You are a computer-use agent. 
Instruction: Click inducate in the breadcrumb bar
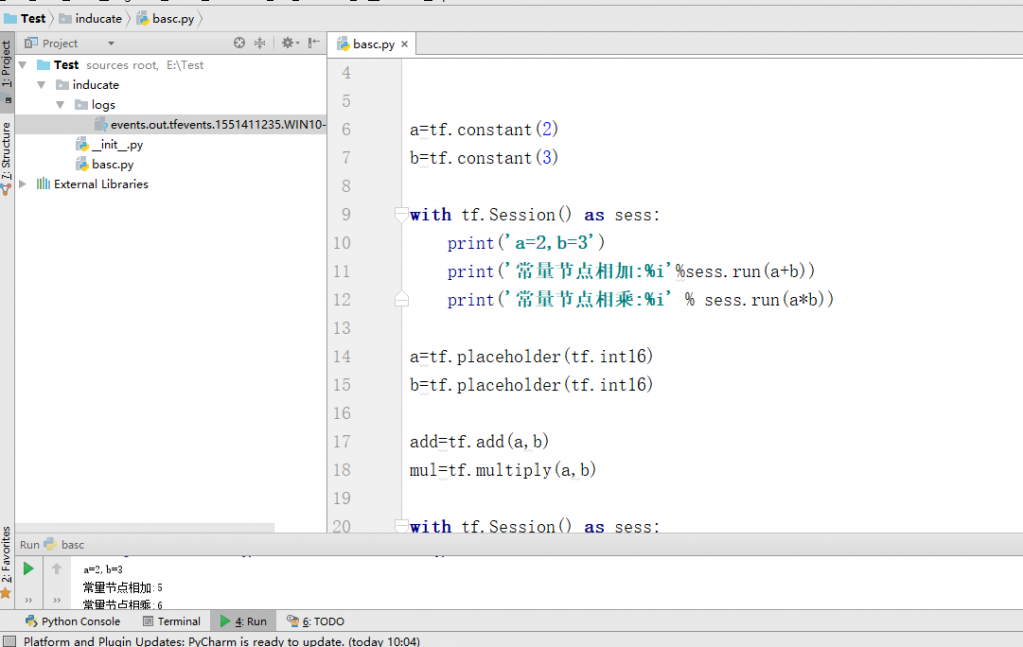pyautogui.click(x=98, y=18)
